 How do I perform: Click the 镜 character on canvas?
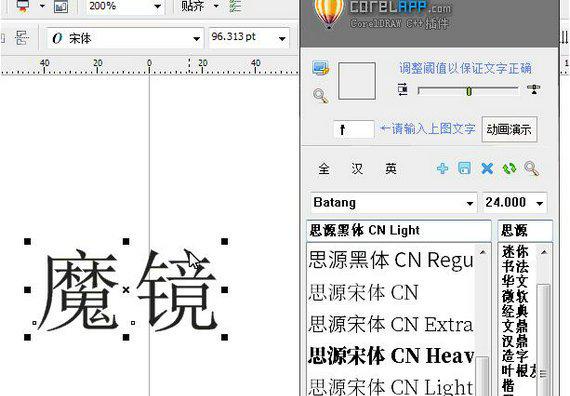pyautogui.click(x=177, y=290)
